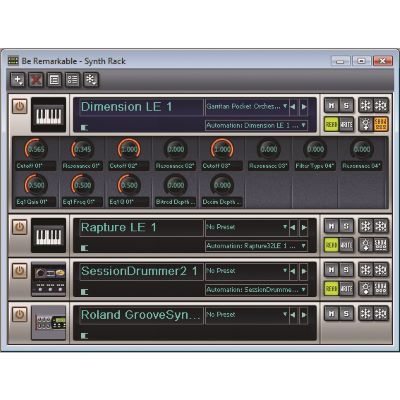
Task: Mute Rapture LE 1 with M button
Action: (331, 226)
